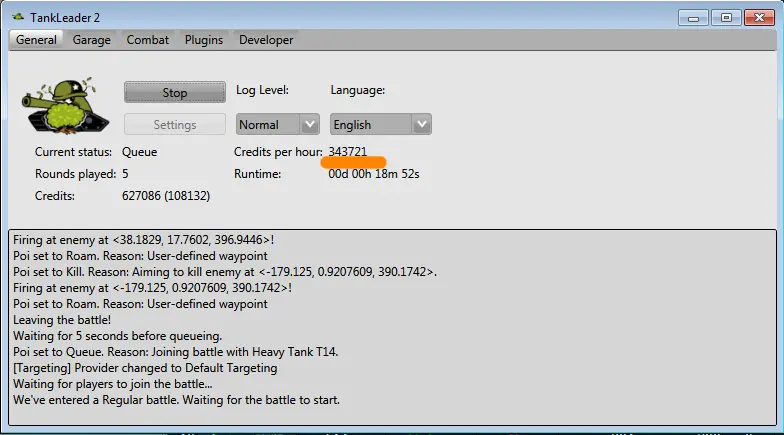
Task: Open the Combat tab
Action: tap(148, 40)
